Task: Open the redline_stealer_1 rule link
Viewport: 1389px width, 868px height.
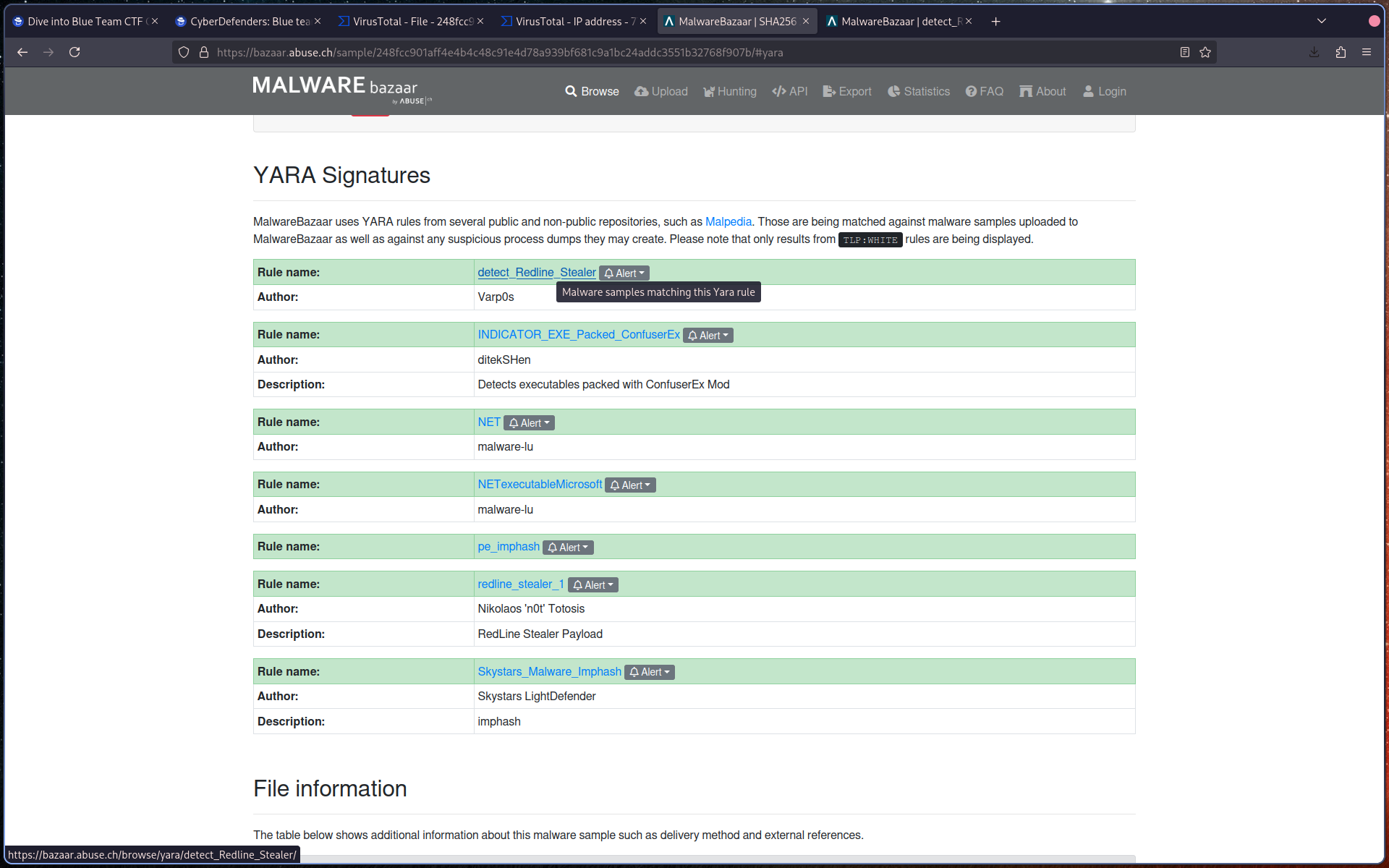Action: point(521,584)
